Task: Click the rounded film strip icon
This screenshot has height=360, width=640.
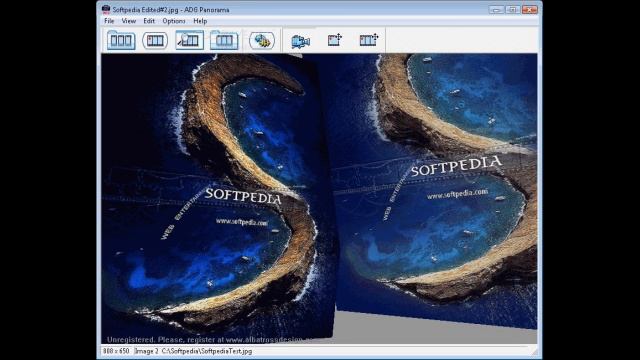Action: click(x=155, y=40)
